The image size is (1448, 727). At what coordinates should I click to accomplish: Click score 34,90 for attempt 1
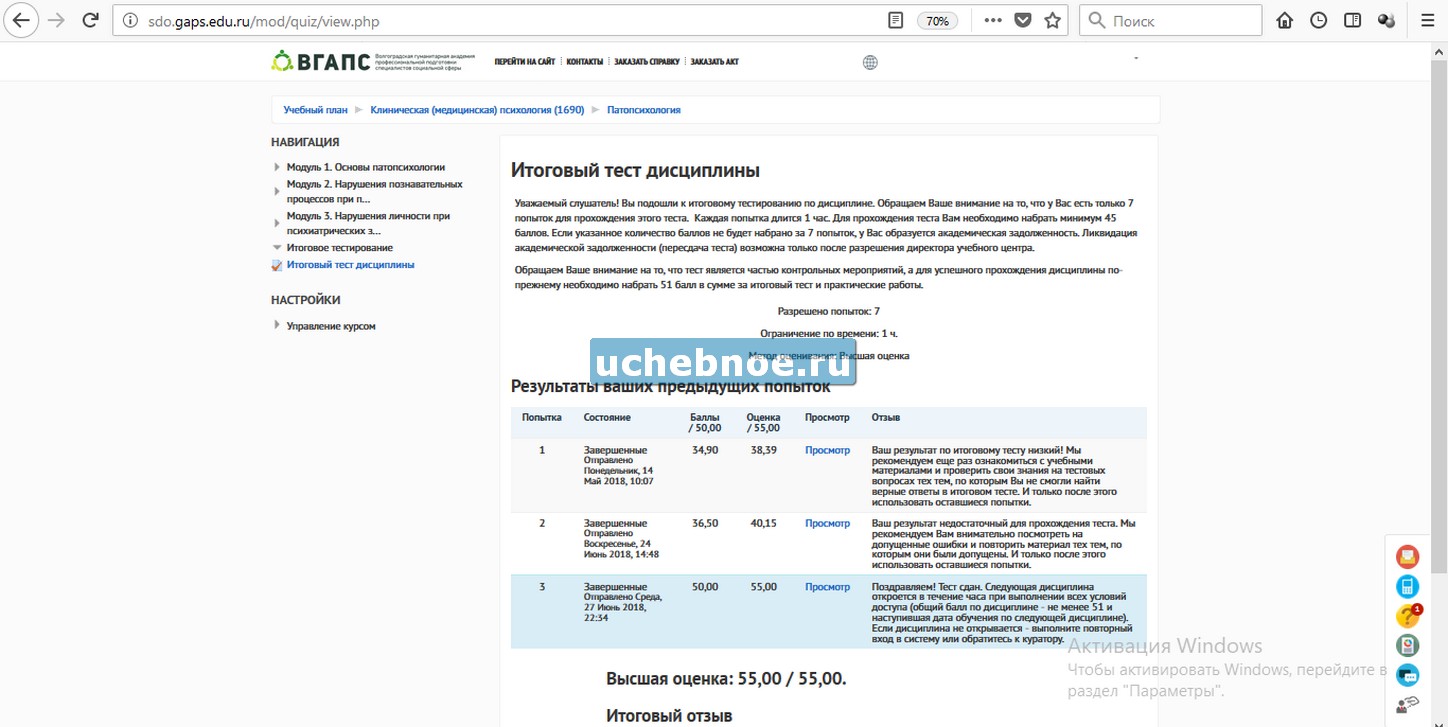704,450
